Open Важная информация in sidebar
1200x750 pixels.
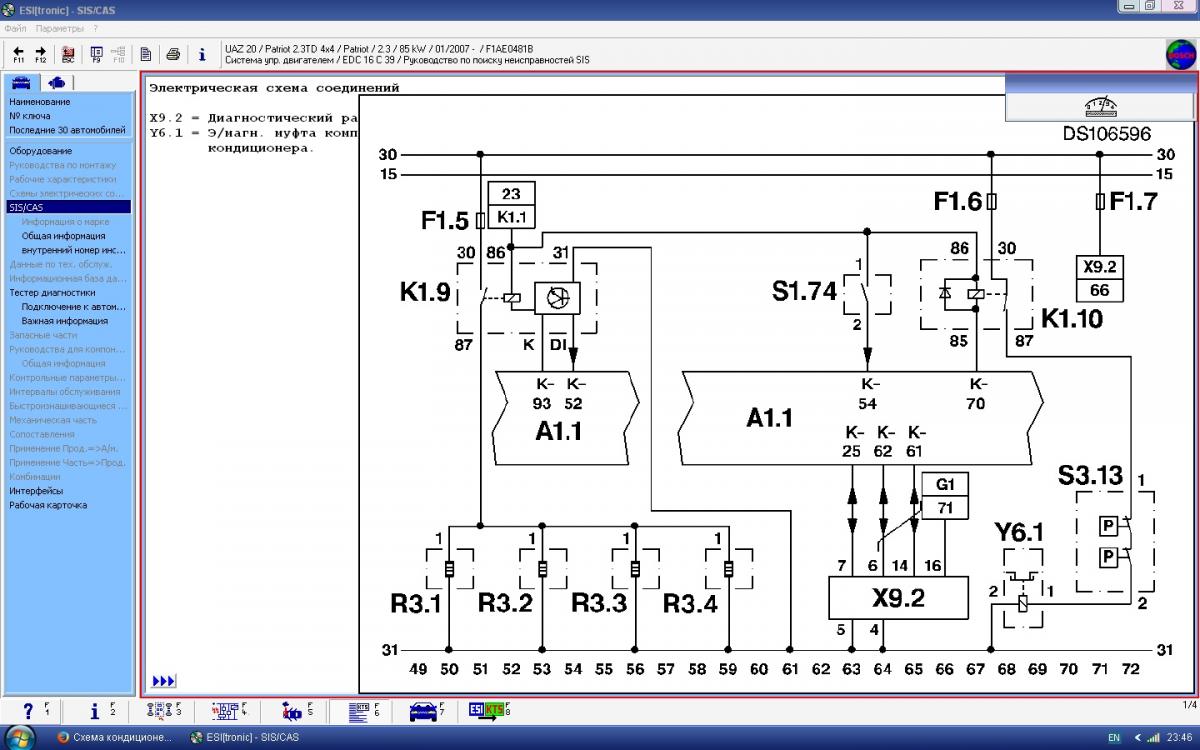pos(64,321)
